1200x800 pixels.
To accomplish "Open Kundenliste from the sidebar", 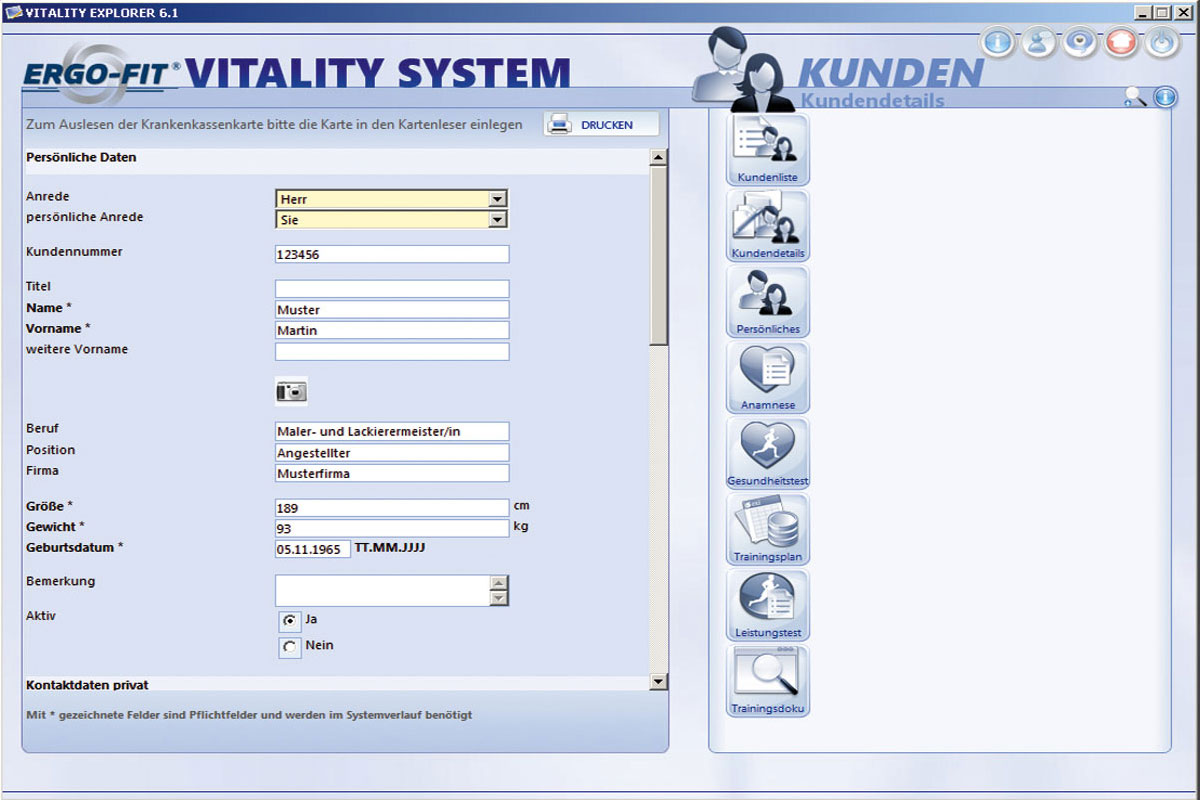I will [x=768, y=150].
